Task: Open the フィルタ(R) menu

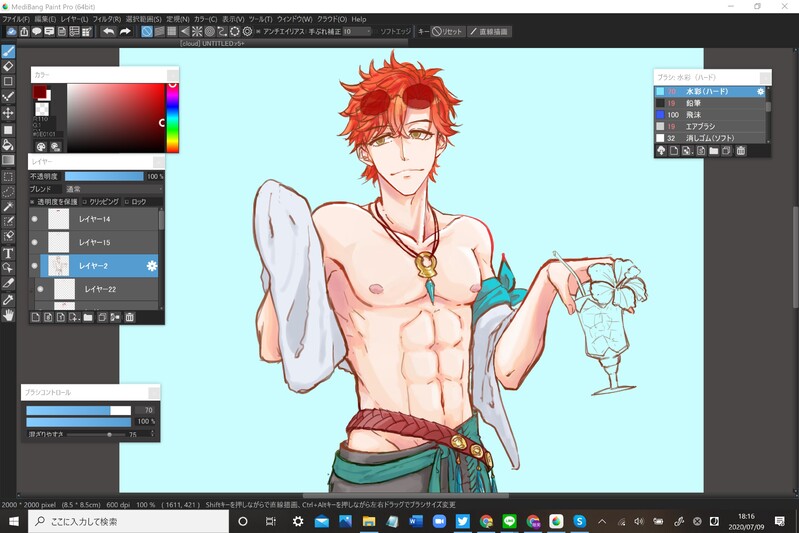Action: click(106, 19)
